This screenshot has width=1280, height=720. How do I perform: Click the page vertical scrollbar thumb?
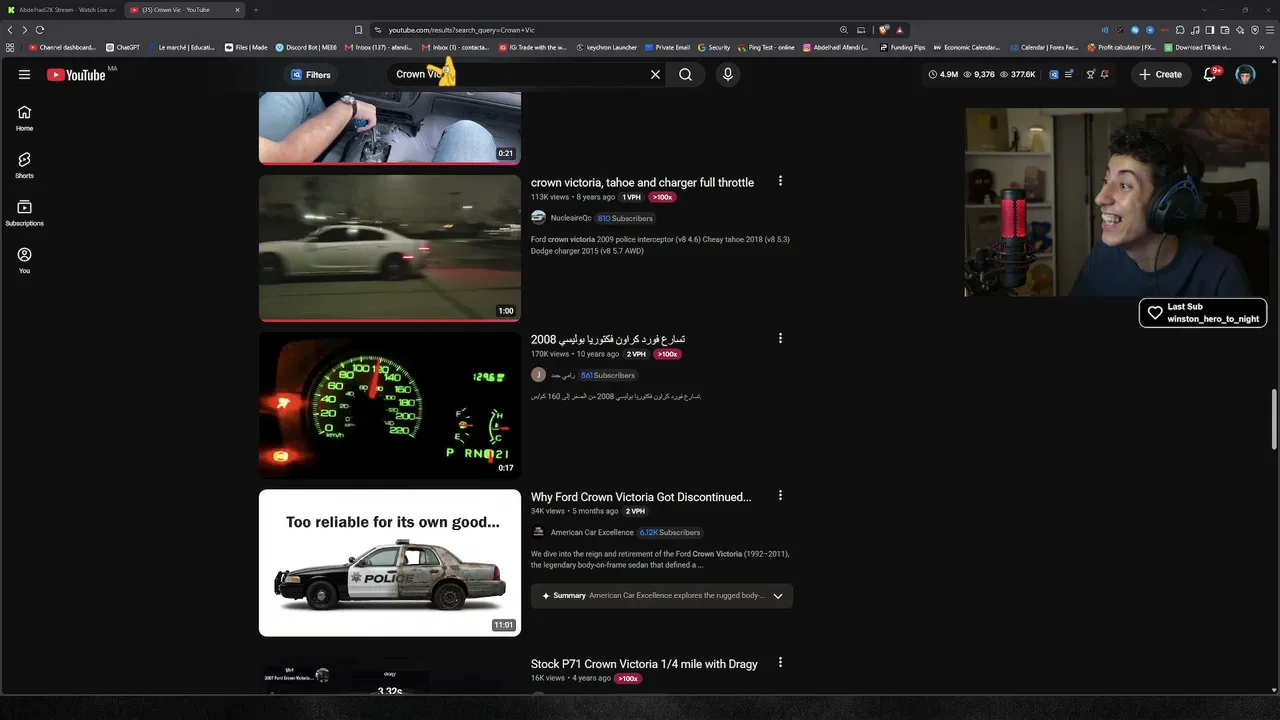click(1273, 420)
